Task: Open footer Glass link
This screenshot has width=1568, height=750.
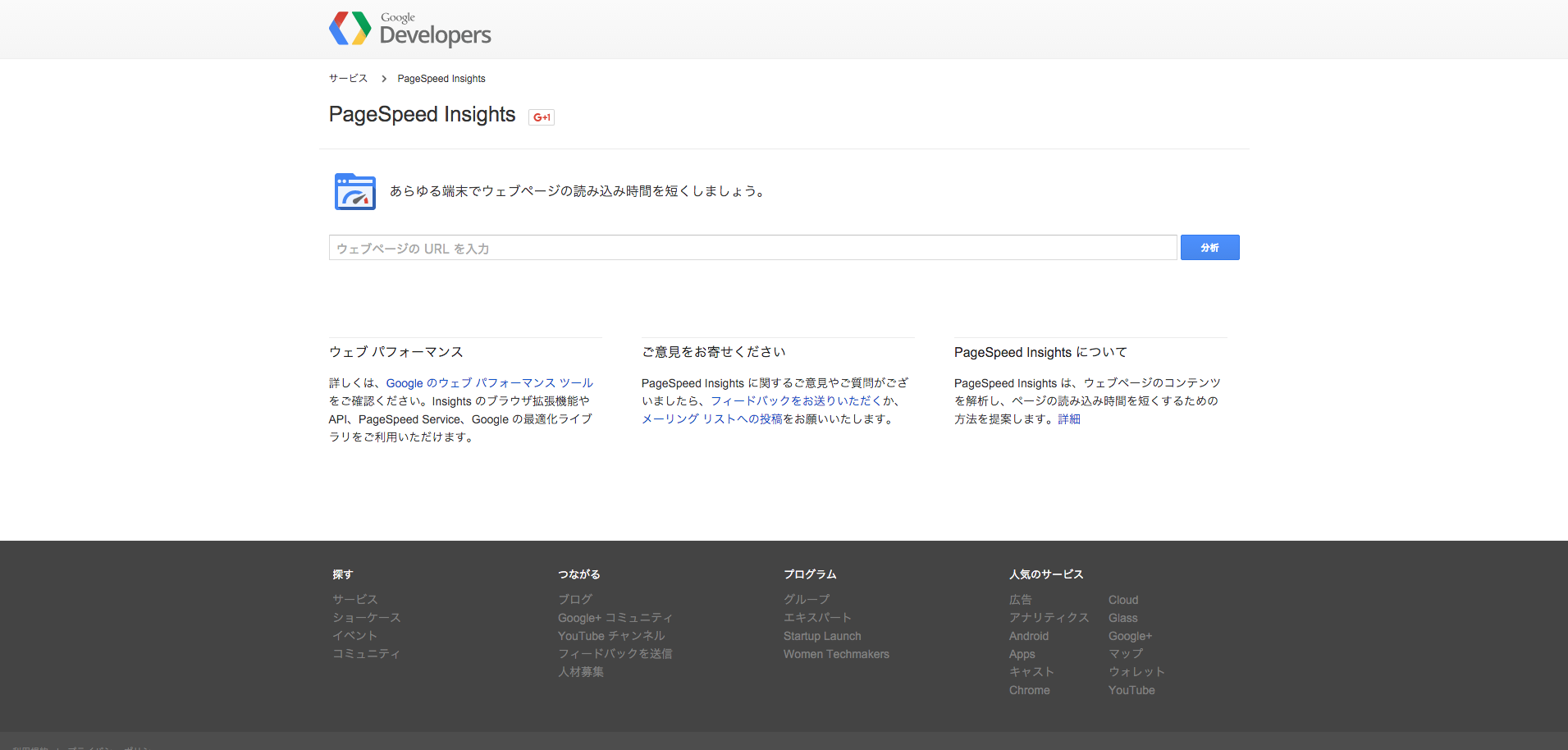Action: pos(1123,618)
